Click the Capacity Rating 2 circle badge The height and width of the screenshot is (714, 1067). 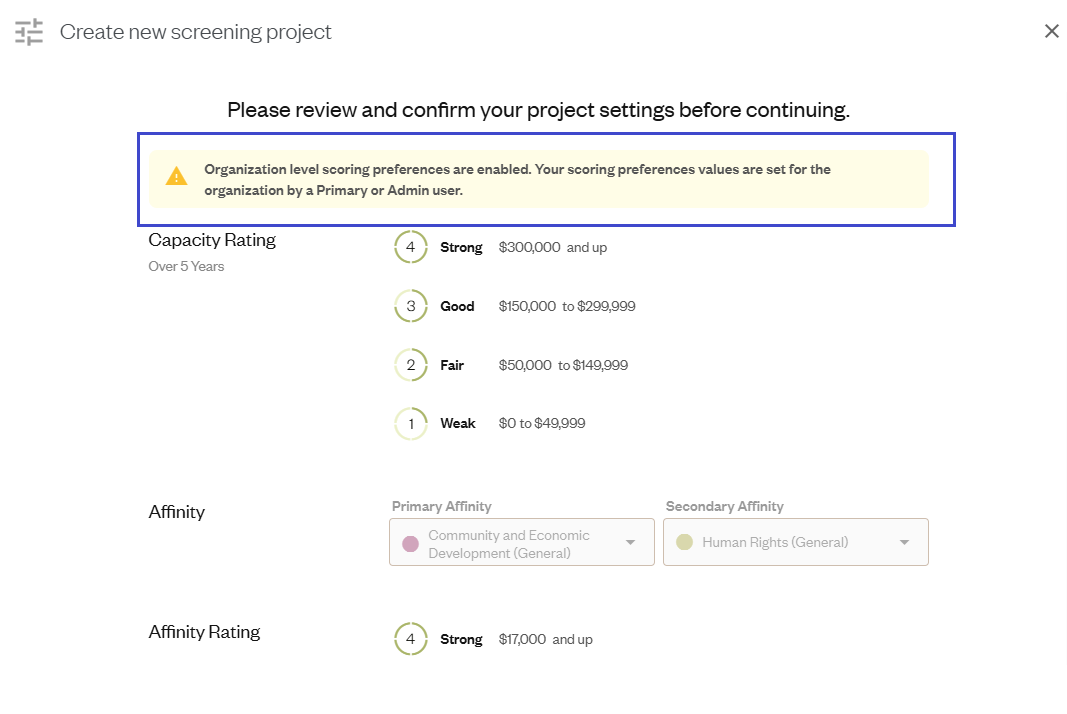pos(411,365)
